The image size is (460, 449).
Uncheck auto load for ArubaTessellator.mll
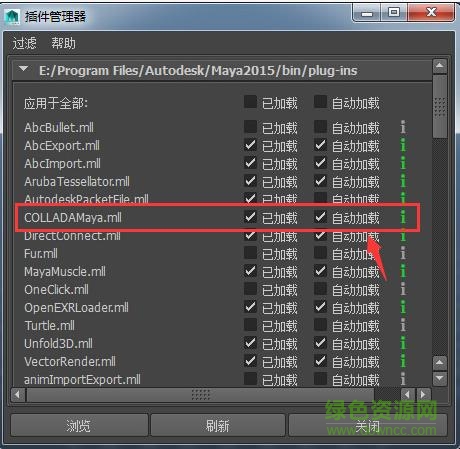click(320, 181)
